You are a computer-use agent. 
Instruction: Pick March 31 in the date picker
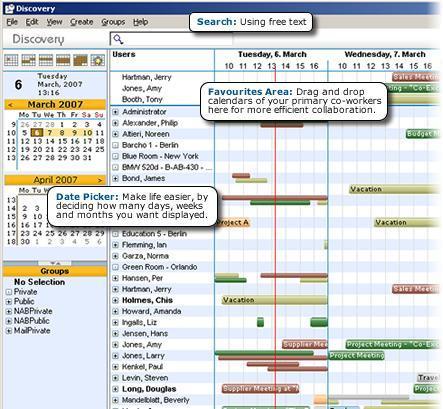coord(87,158)
